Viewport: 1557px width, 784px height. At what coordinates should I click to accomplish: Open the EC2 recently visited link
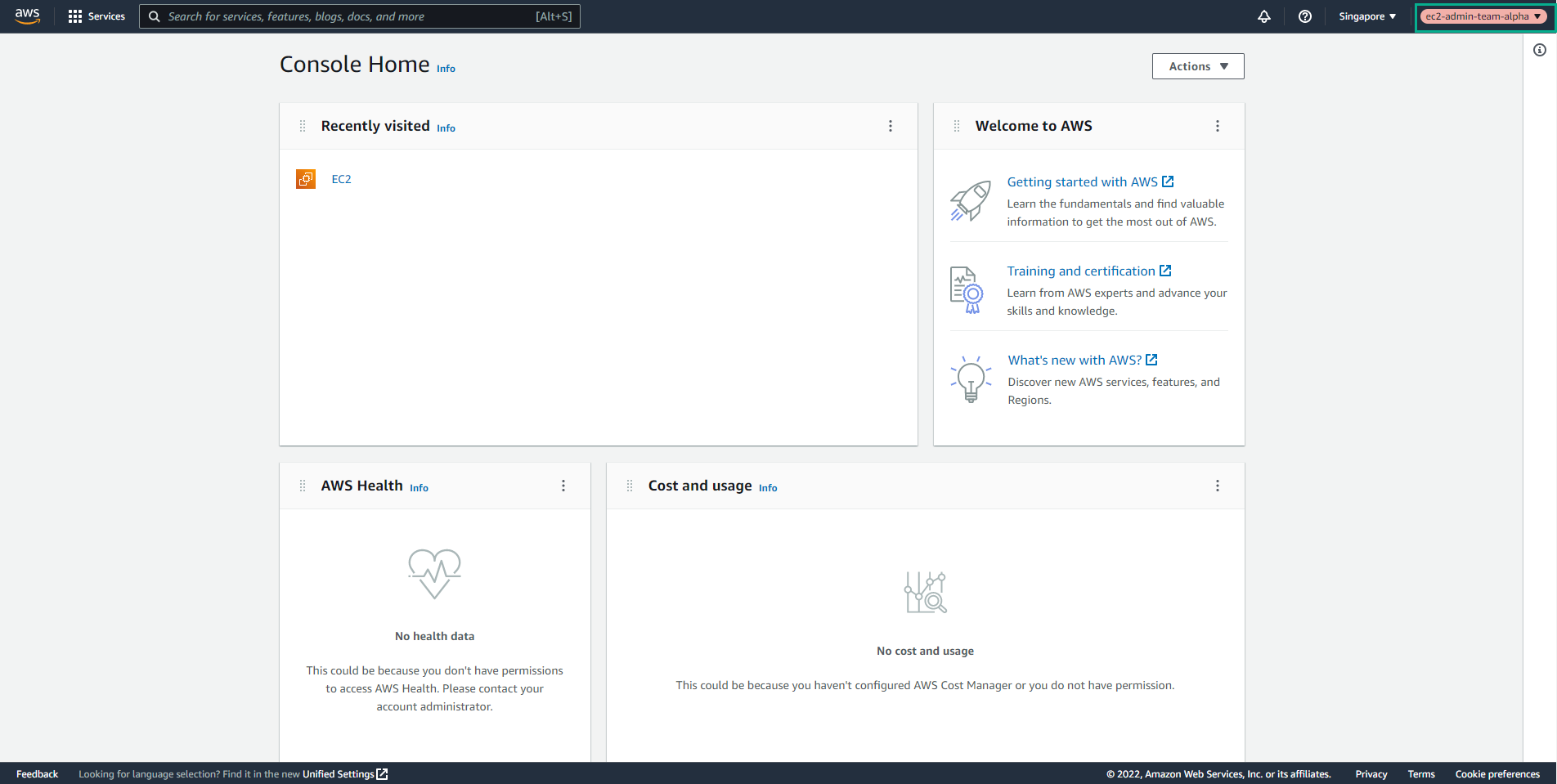(342, 179)
